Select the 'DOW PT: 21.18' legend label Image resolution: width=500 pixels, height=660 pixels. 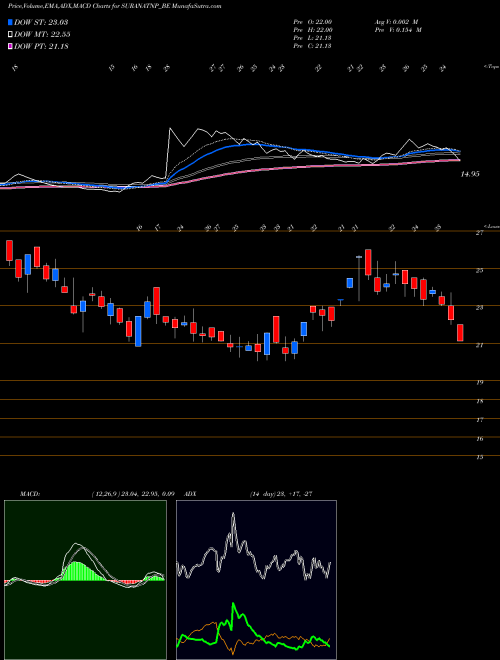41,46
